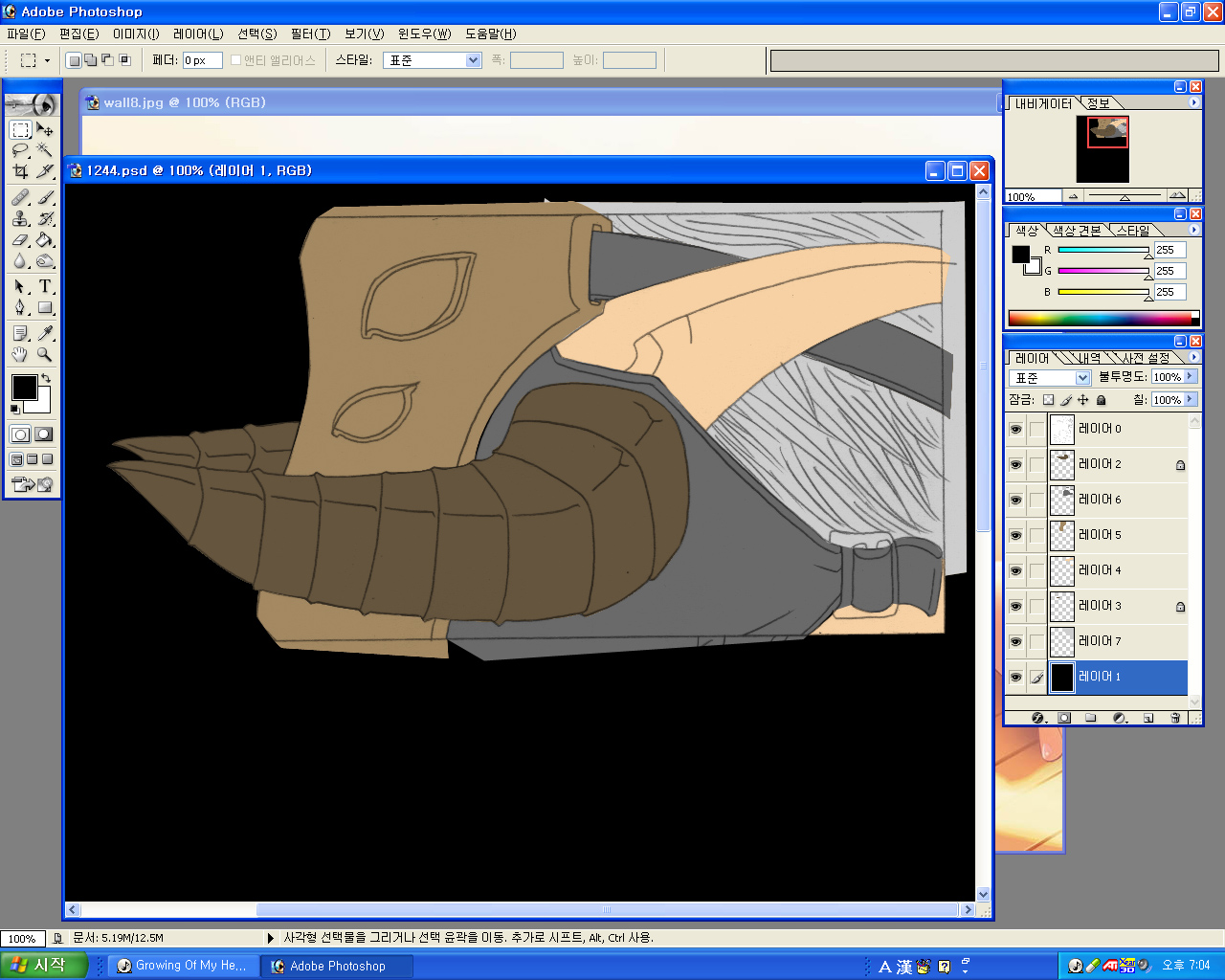Viewport: 1225px width, 980px height.
Task: Toggle lock all padlock in Layers panel
Action: pos(1102,400)
